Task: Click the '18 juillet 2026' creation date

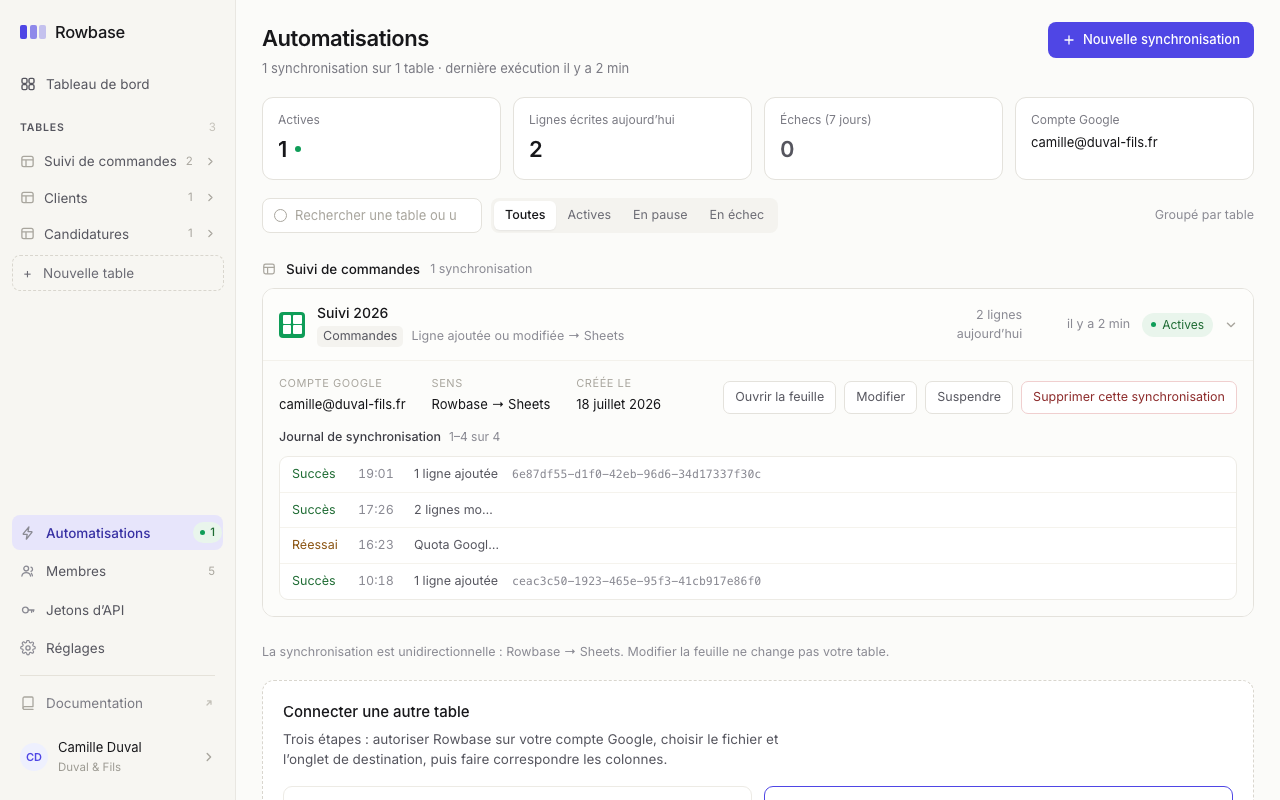Action: point(618,404)
